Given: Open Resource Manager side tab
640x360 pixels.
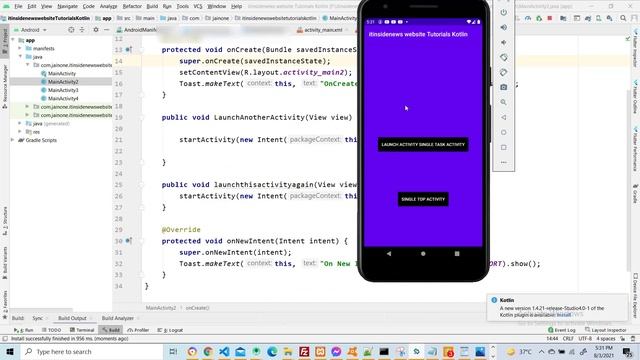Looking at the screenshot, I should pyautogui.click(x=5, y=87).
